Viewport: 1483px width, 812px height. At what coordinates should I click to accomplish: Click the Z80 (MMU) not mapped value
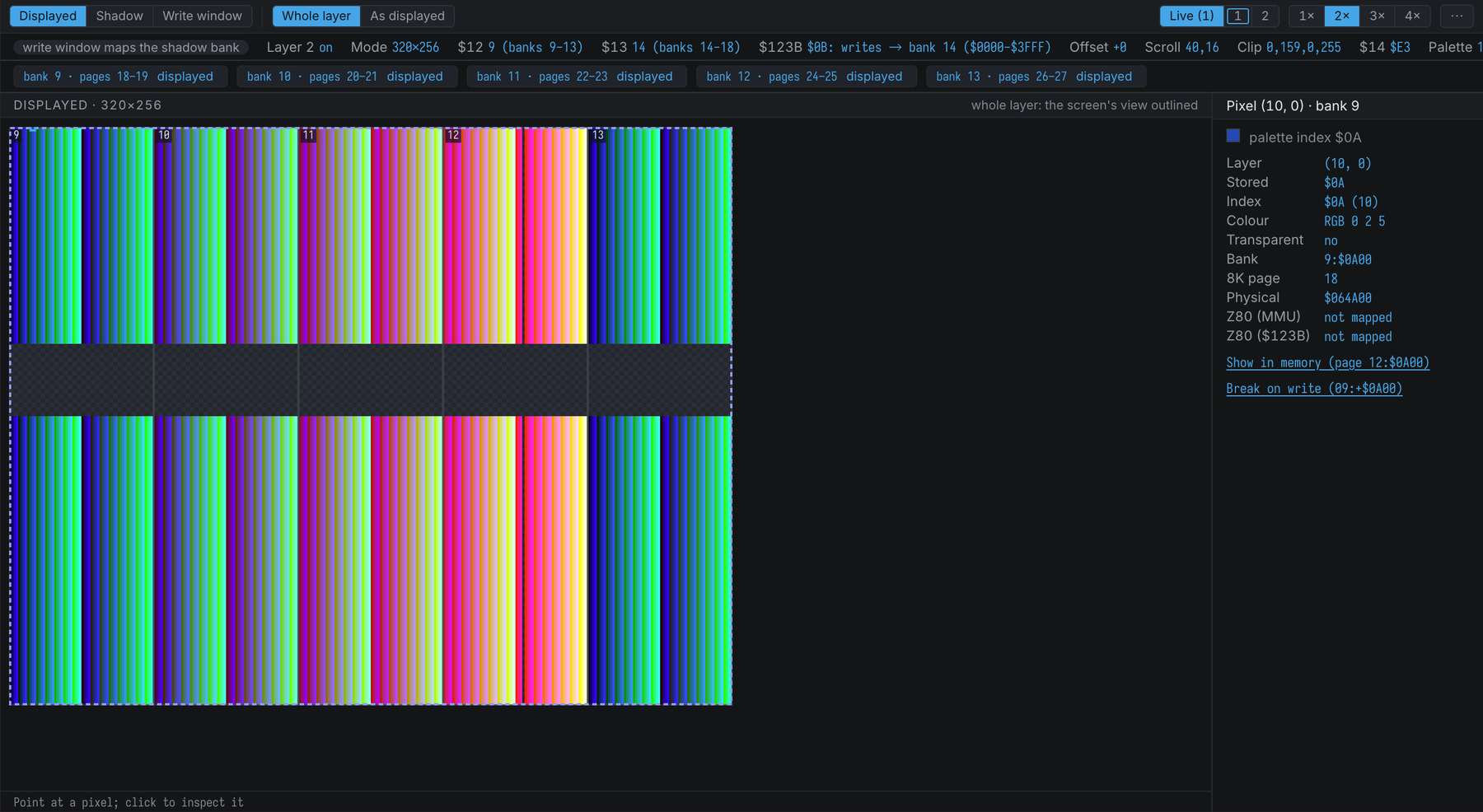(1358, 317)
